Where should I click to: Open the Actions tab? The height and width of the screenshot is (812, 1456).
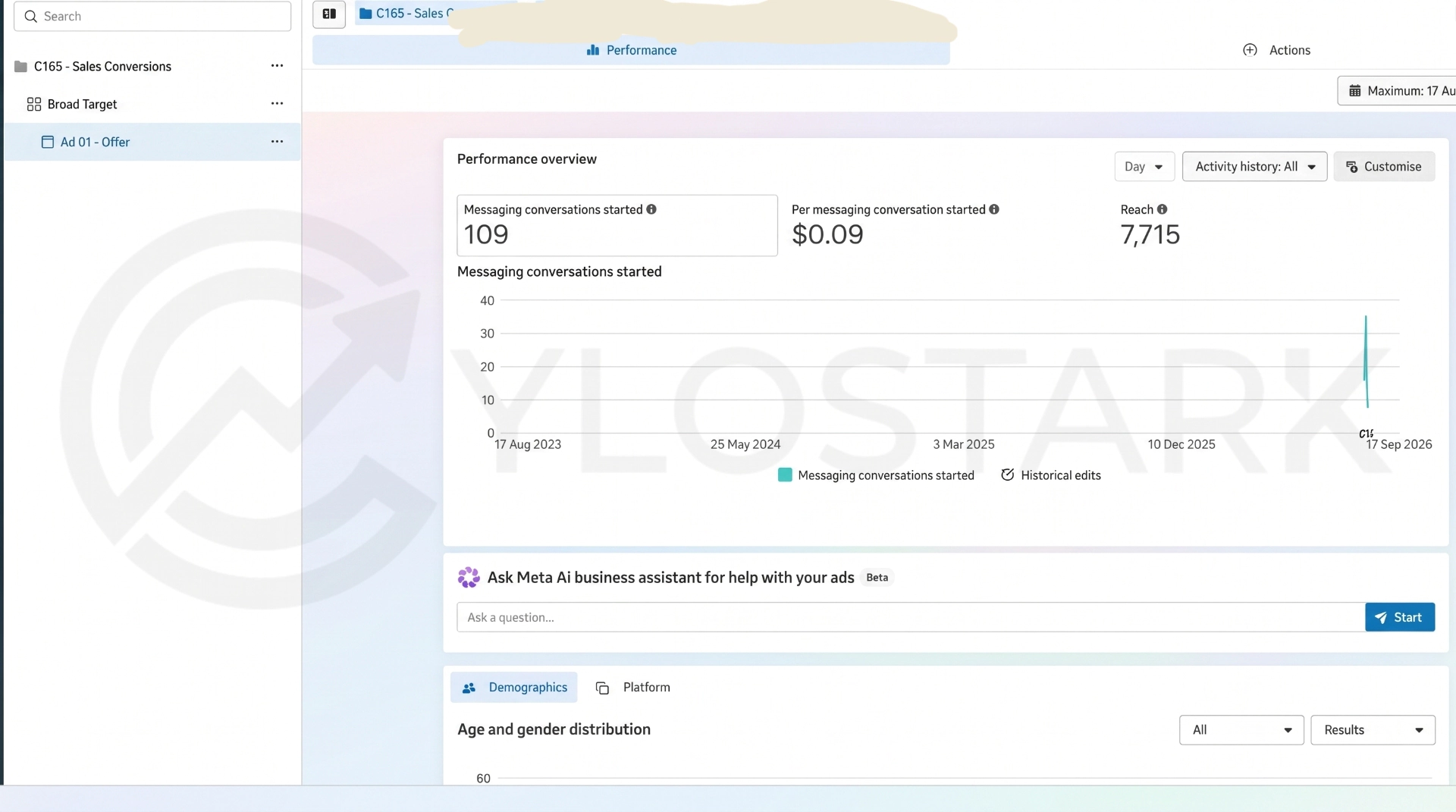click(1277, 50)
